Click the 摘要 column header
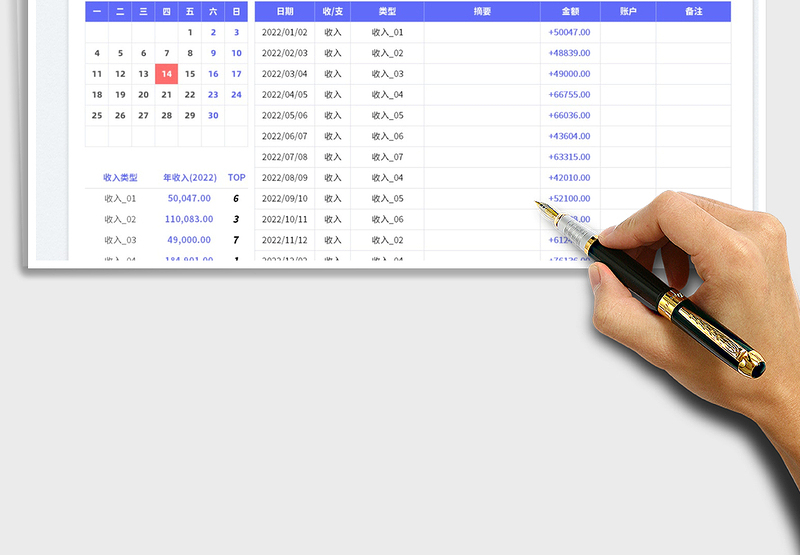Screen dimensions: 800x555 (482, 12)
